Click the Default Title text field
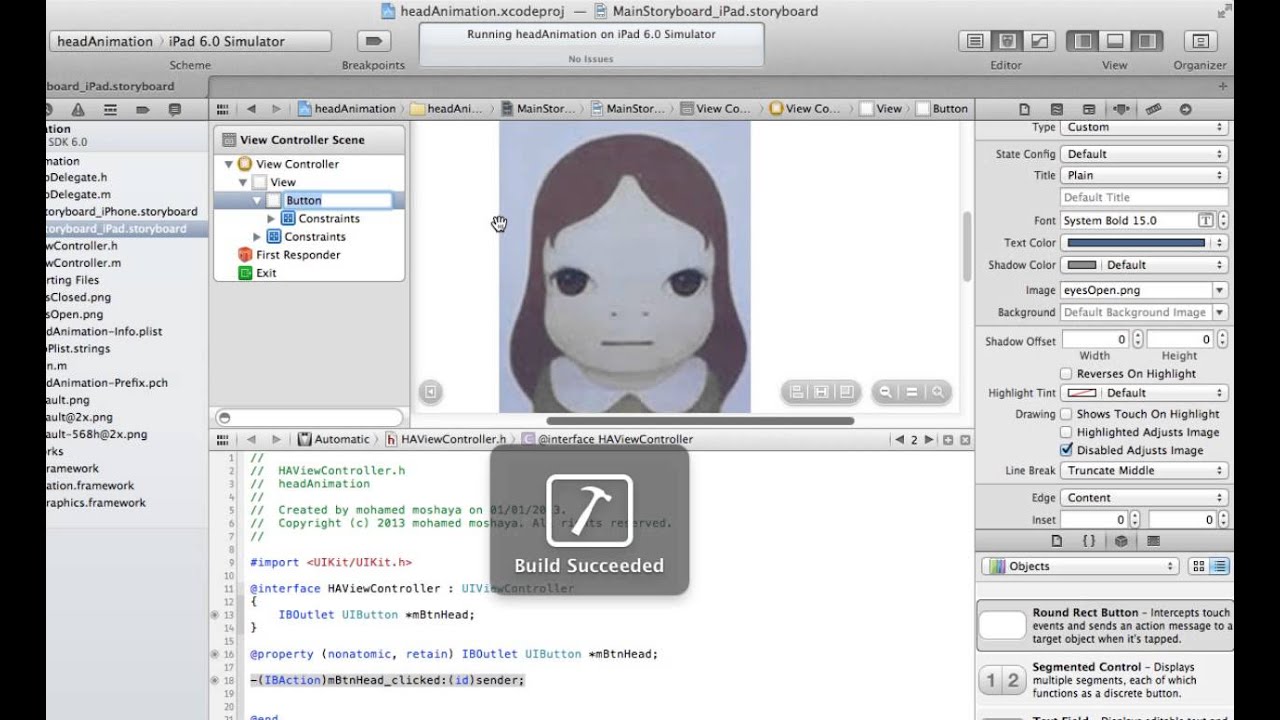The width and height of the screenshot is (1280, 720). [x=1144, y=197]
